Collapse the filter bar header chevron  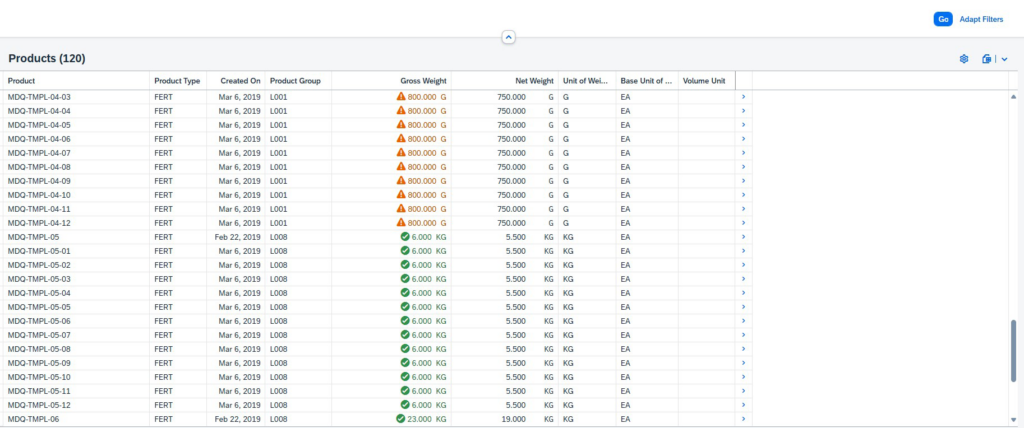pos(508,37)
